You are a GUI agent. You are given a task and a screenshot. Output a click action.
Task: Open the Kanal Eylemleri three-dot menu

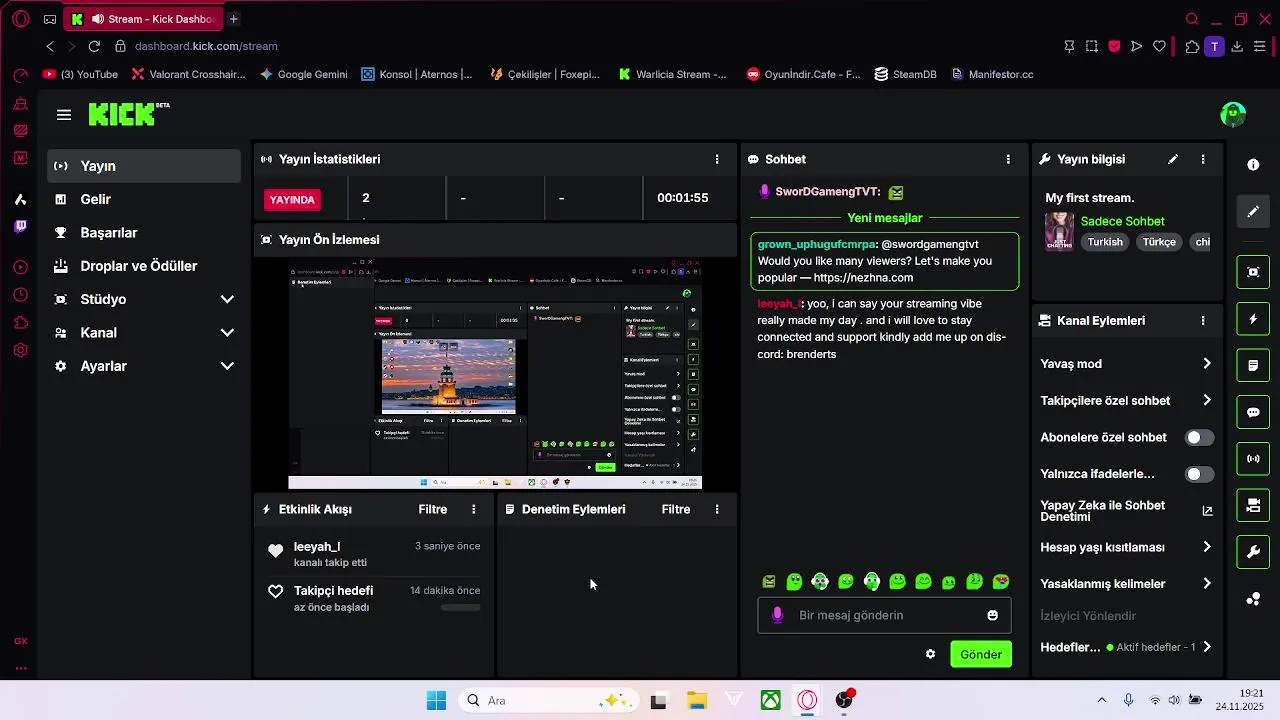tap(1203, 321)
